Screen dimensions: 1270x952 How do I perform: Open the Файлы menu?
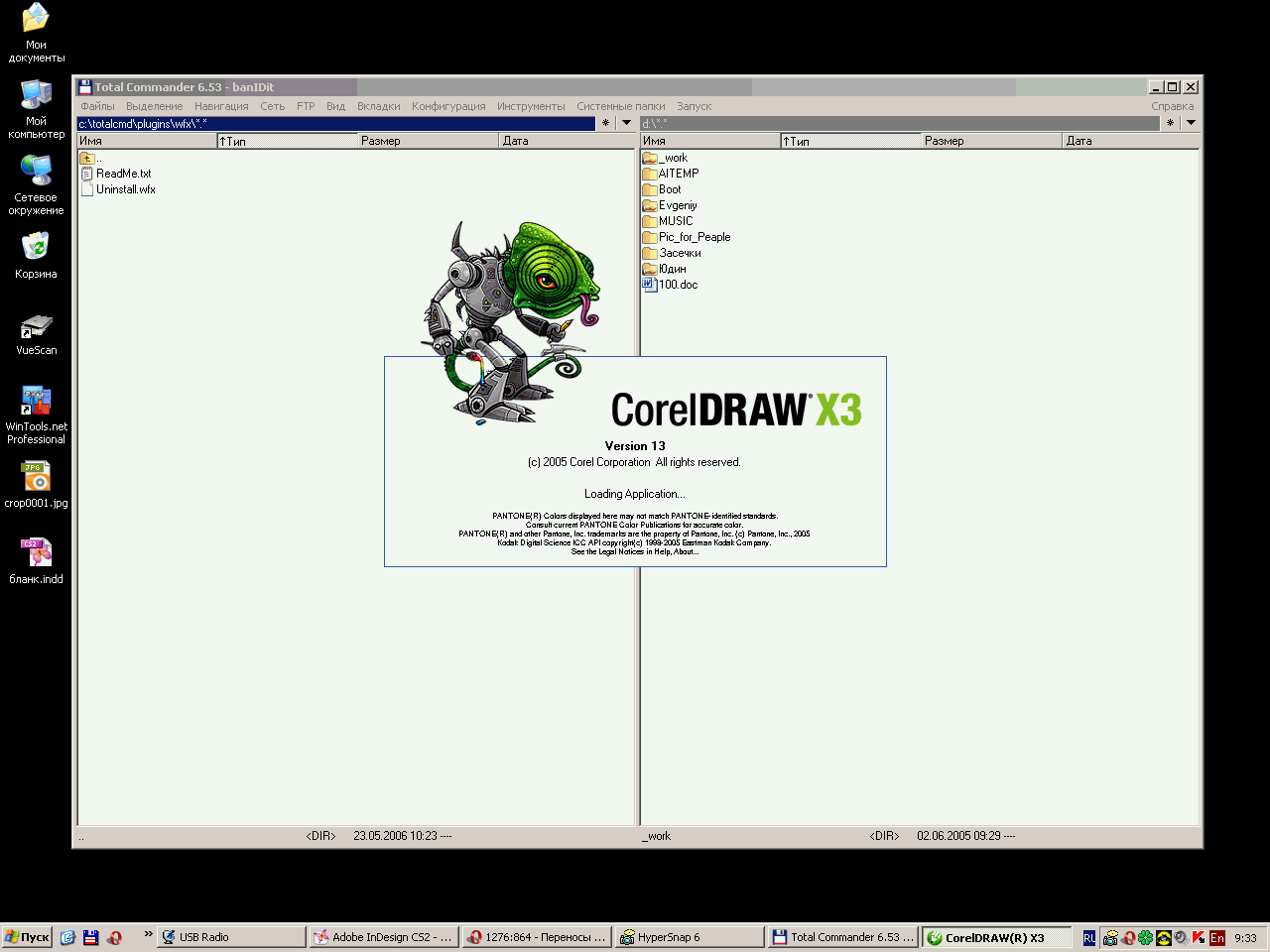[x=97, y=106]
